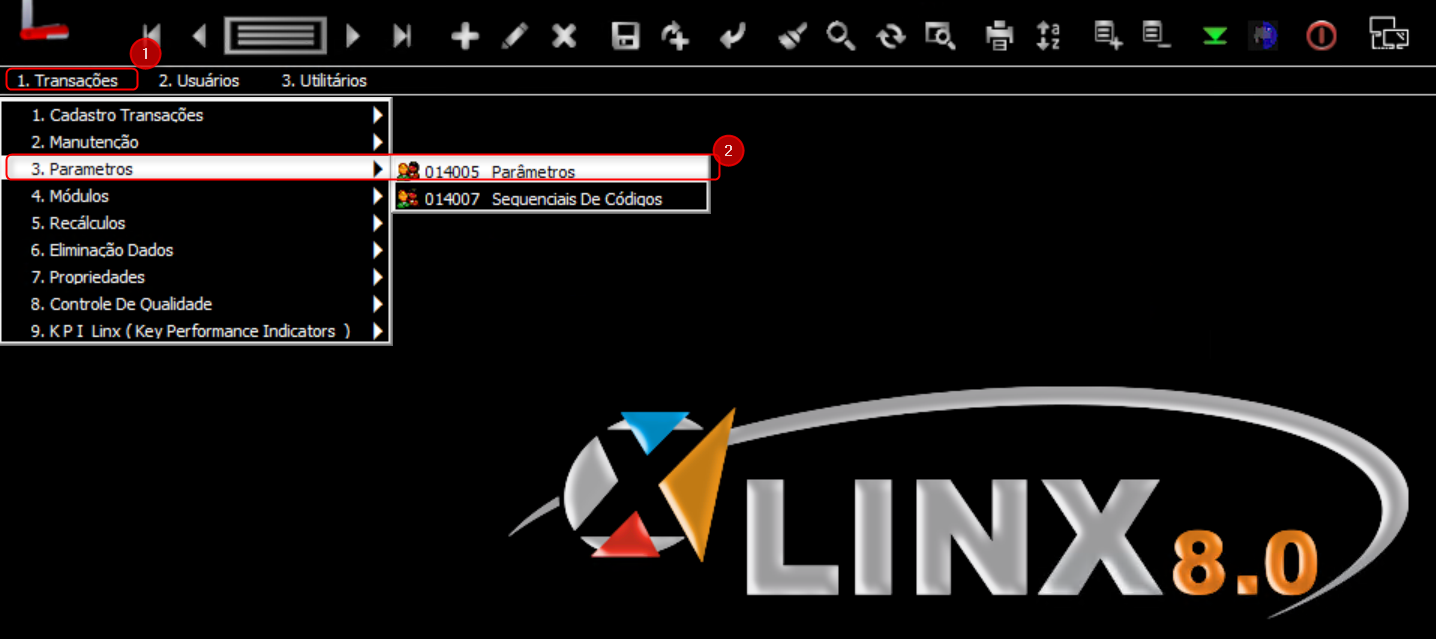Screen dimensions: 1436x639
Task: Click the remove line icon
Action: (x=1157, y=37)
